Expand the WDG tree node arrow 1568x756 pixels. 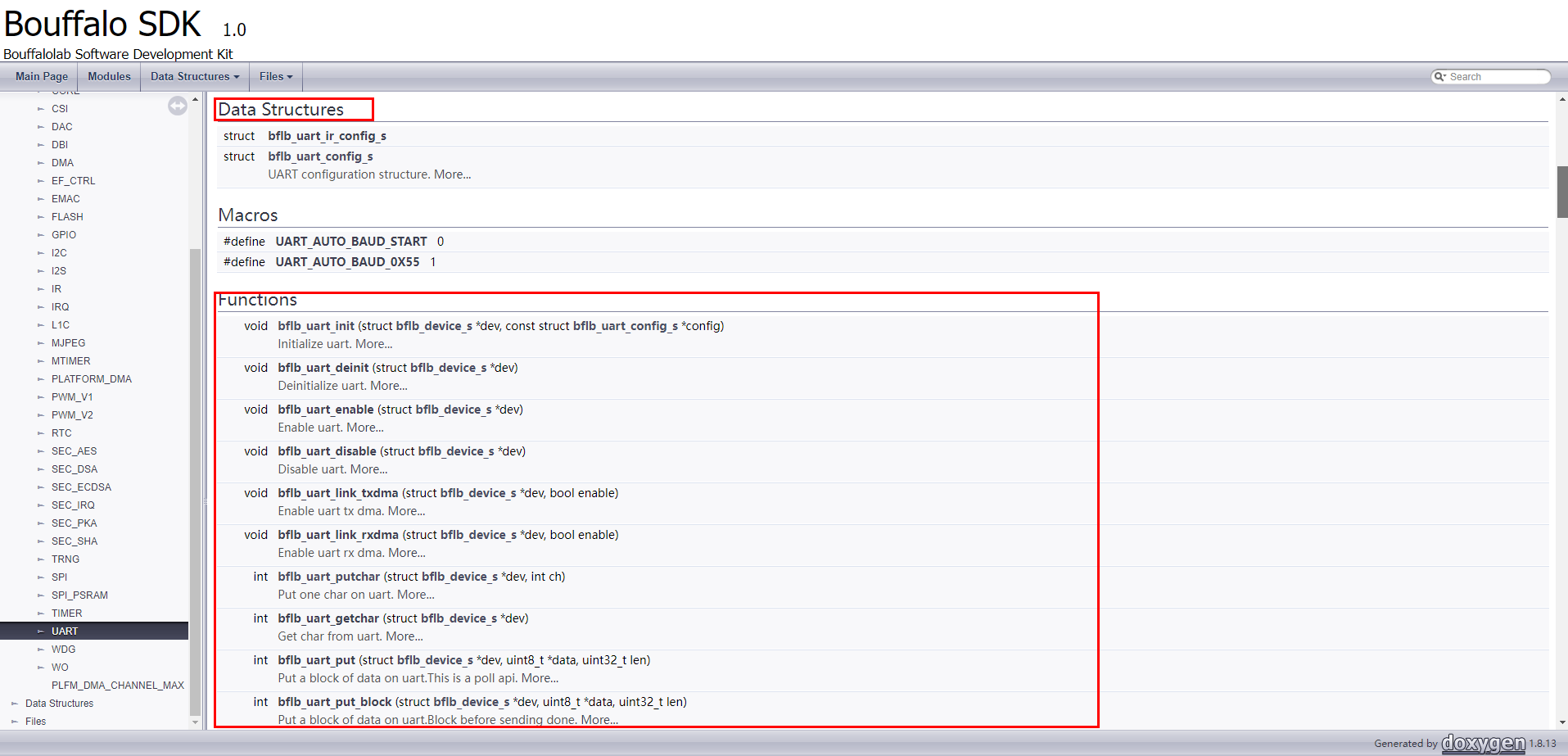41,650
